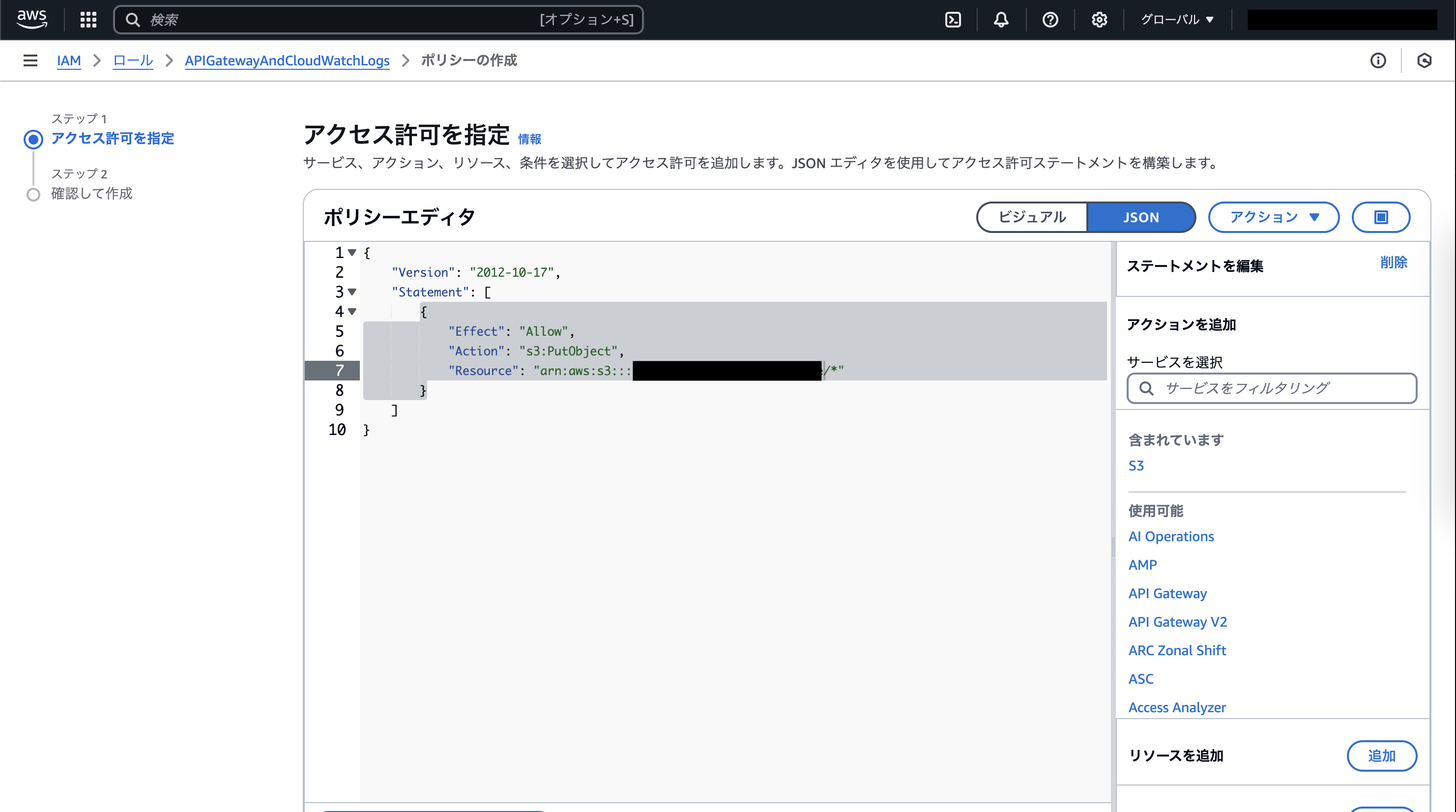
Task: Select the ARC Zonal Shift service
Action: pyautogui.click(x=1177, y=650)
